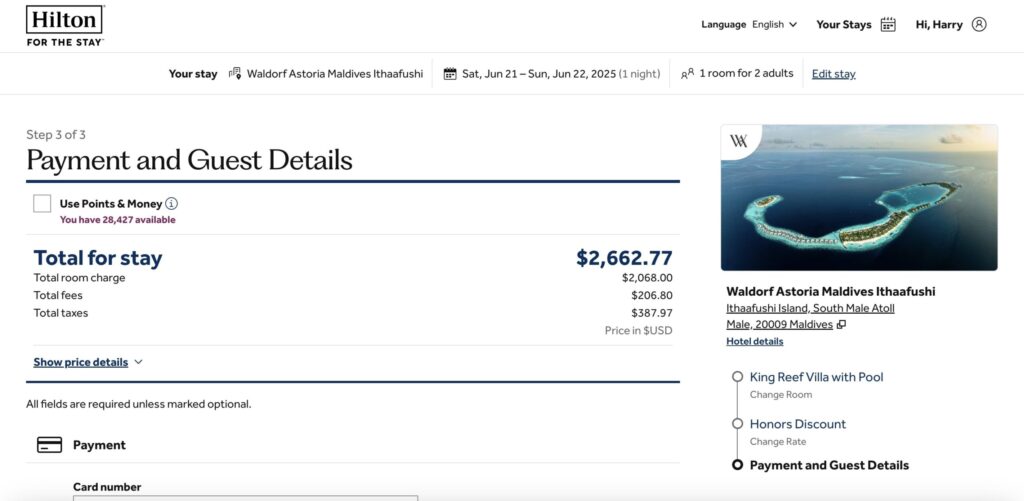Click the Edit stay link

click(833, 74)
